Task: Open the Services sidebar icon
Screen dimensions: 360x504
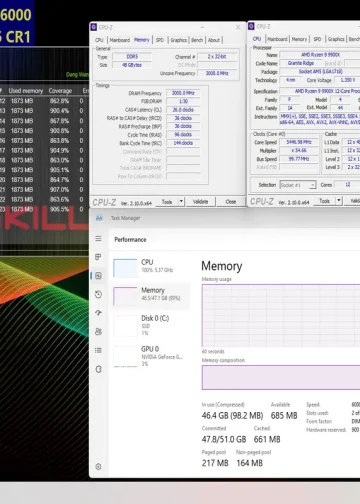Action: [x=98, y=369]
